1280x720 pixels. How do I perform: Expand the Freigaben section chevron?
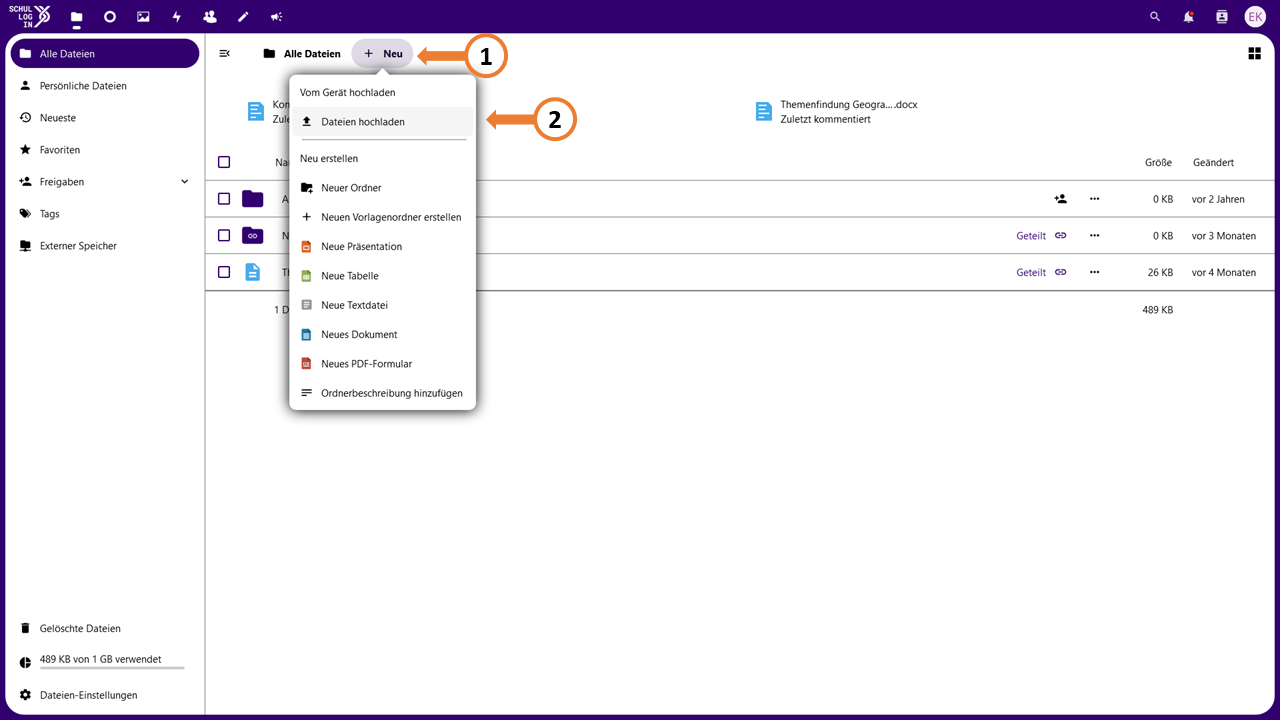point(184,182)
